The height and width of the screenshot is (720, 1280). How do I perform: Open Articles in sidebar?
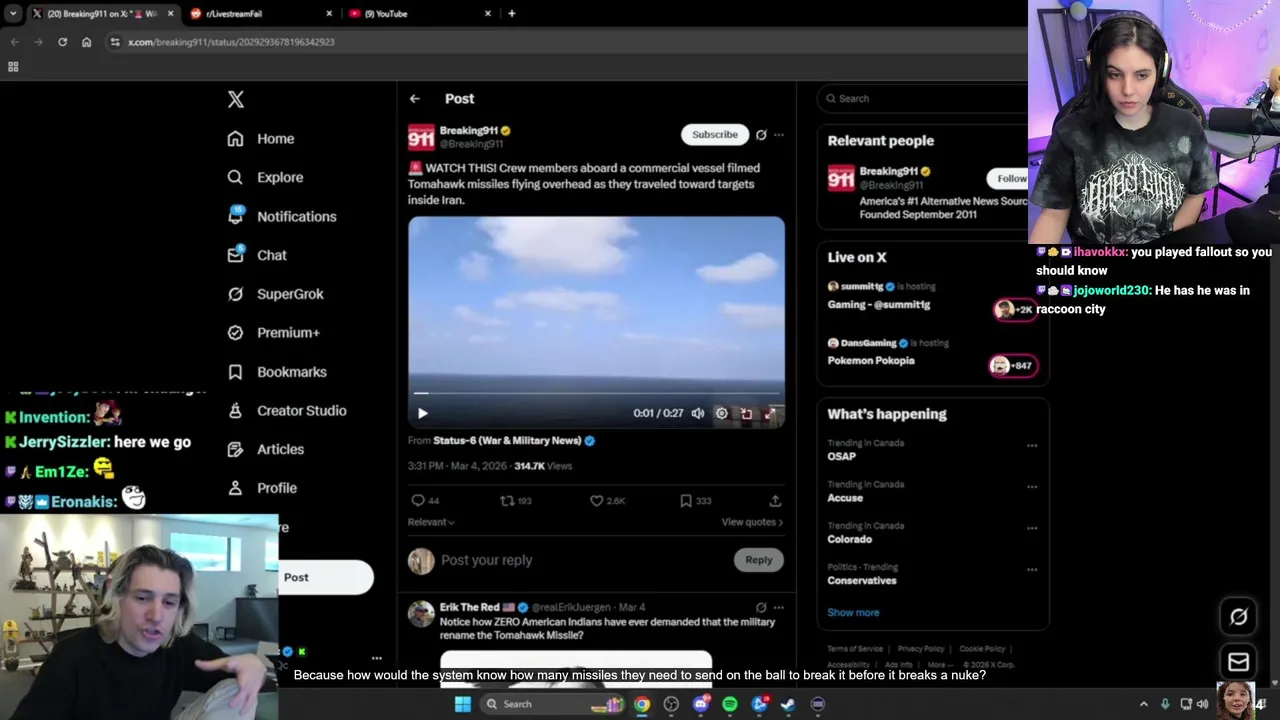click(x=265, y=450)
